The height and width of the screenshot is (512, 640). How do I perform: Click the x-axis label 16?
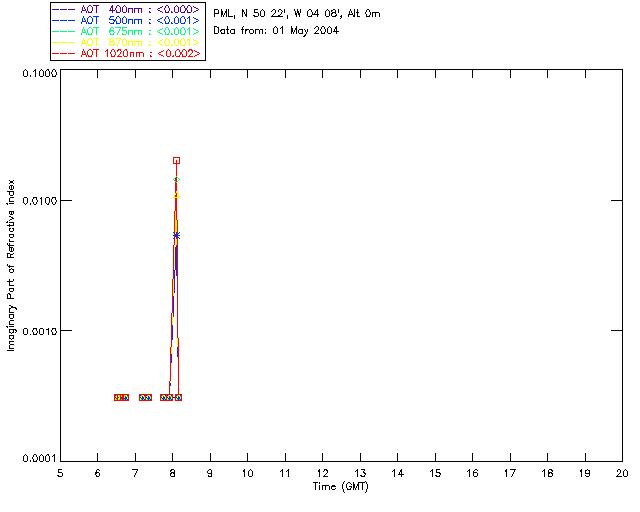point(473,473)
